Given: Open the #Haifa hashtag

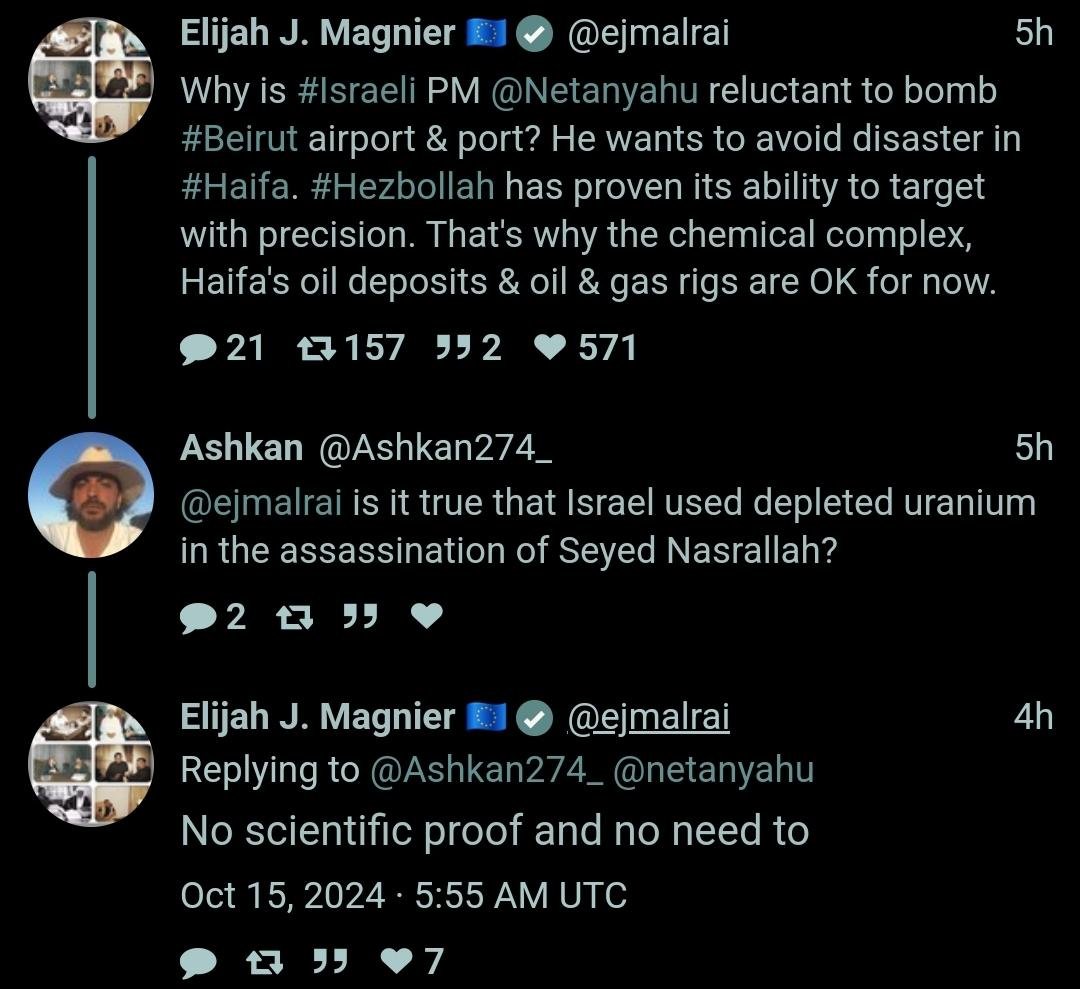Looking at the screenshot, I should [x=234, y=186].
